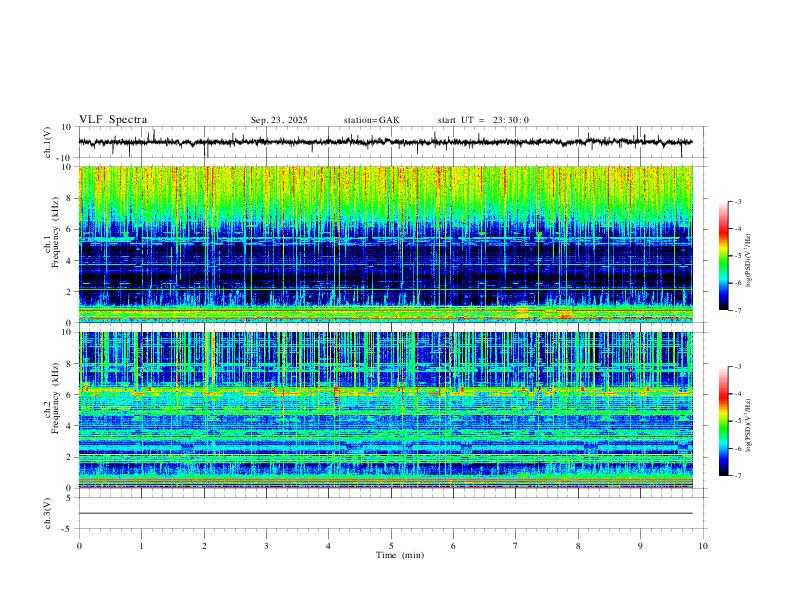Screen dimensions: 792x612
Task: Click the 'VLF Spectra' title text
Action: pyautogui.click(x=113, y=120)
